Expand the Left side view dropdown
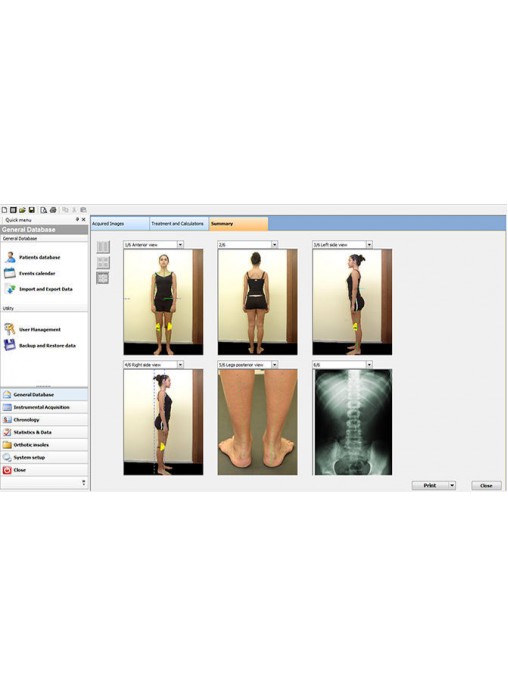 (369, 245)
